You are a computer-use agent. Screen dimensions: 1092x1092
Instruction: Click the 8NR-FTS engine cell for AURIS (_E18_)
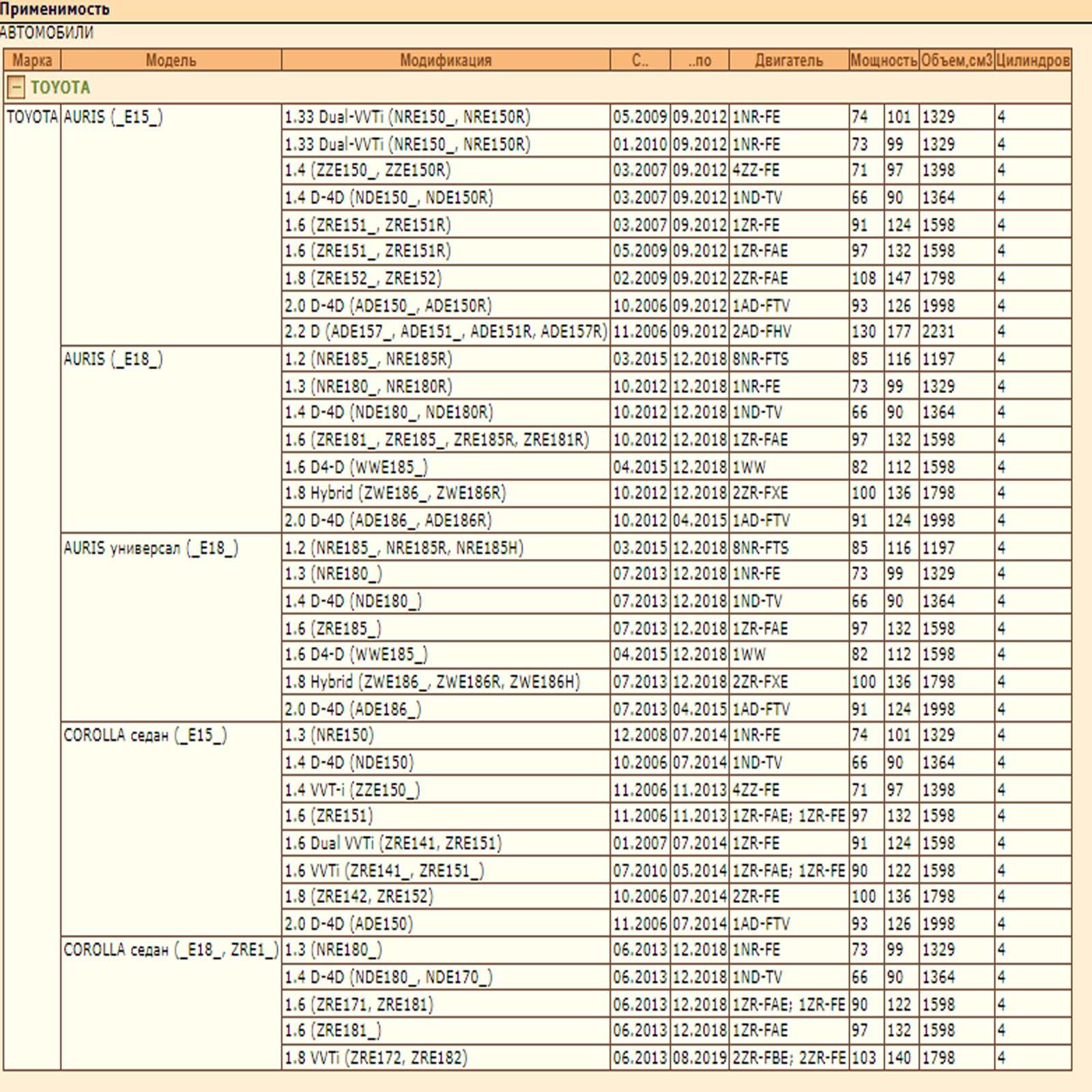pos(760,359)
